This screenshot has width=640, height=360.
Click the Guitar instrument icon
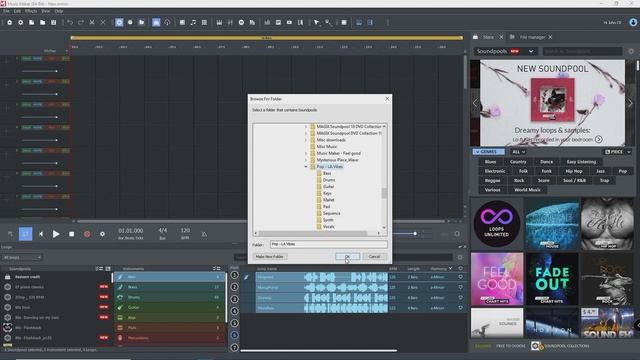(120, 307)
